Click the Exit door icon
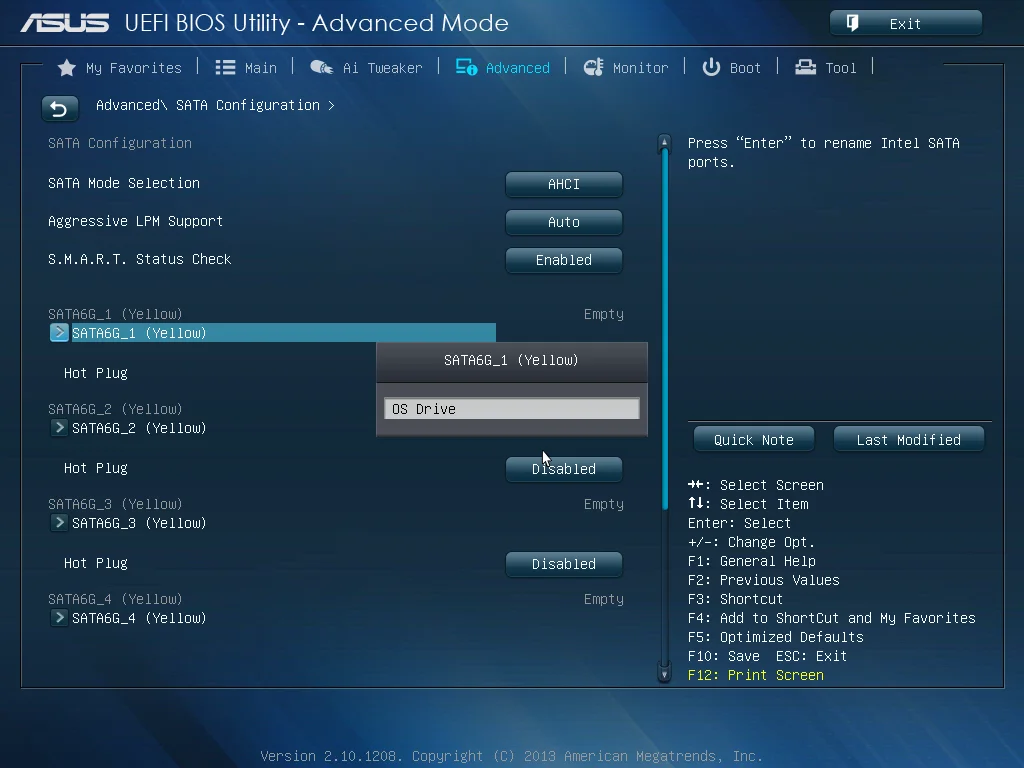1024x768 pixels. [x=852, y=23]
